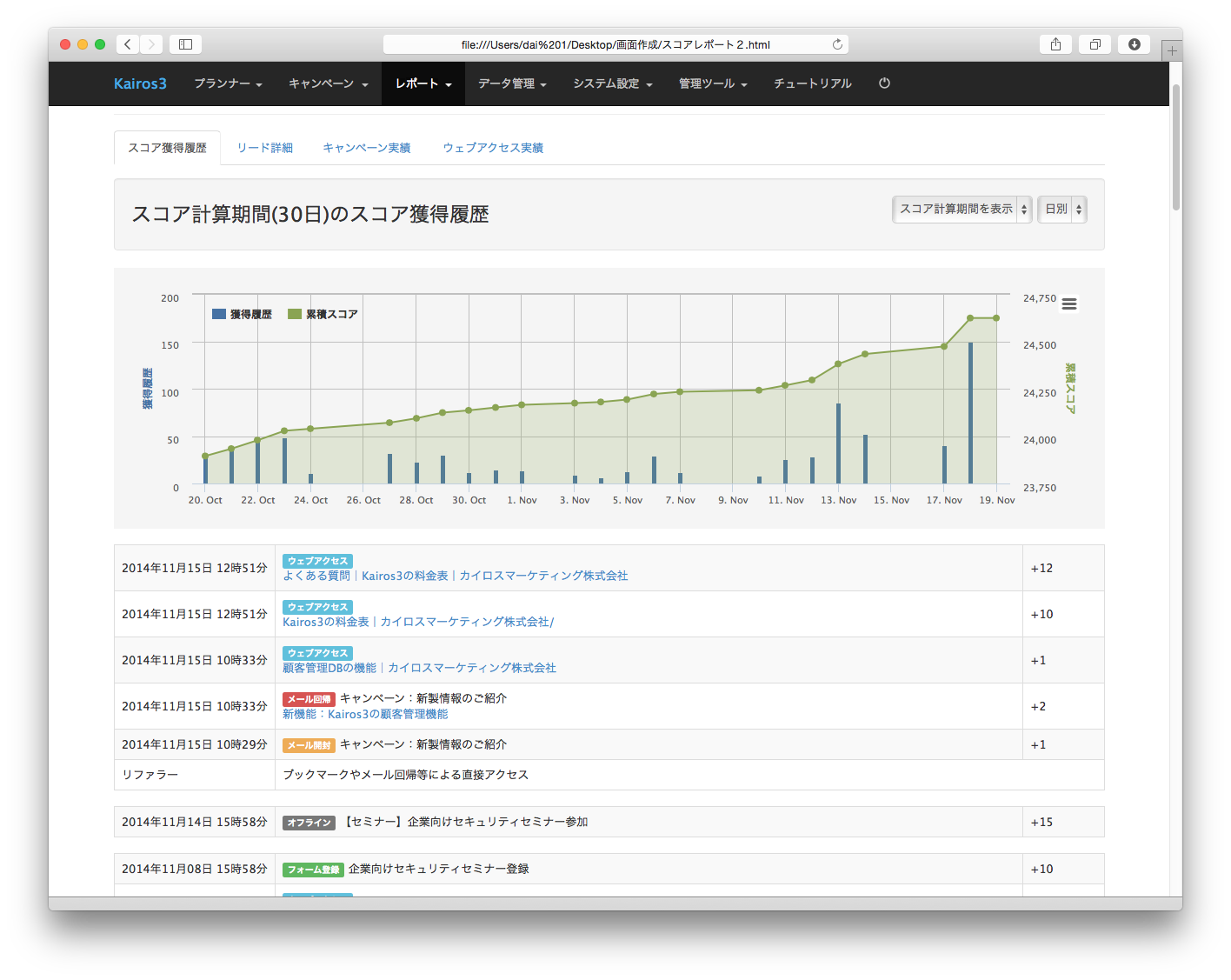Image resolution: width=1231 pixels, height=980 pixels.
Task: Click the 2014年11月14日 15時58分 date cell
Action: (x=195, y=822)
